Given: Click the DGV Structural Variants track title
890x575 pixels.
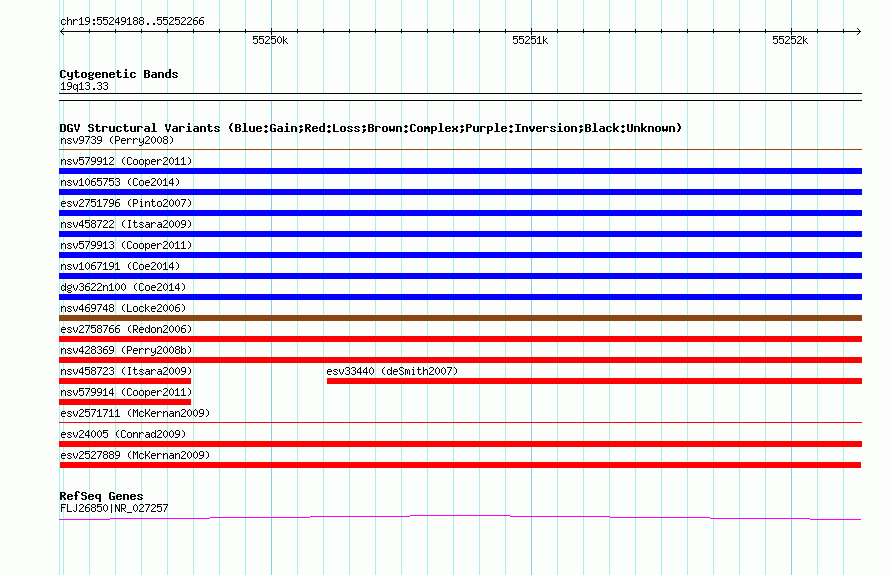Looking at the screenshot, I should point(371,128).
